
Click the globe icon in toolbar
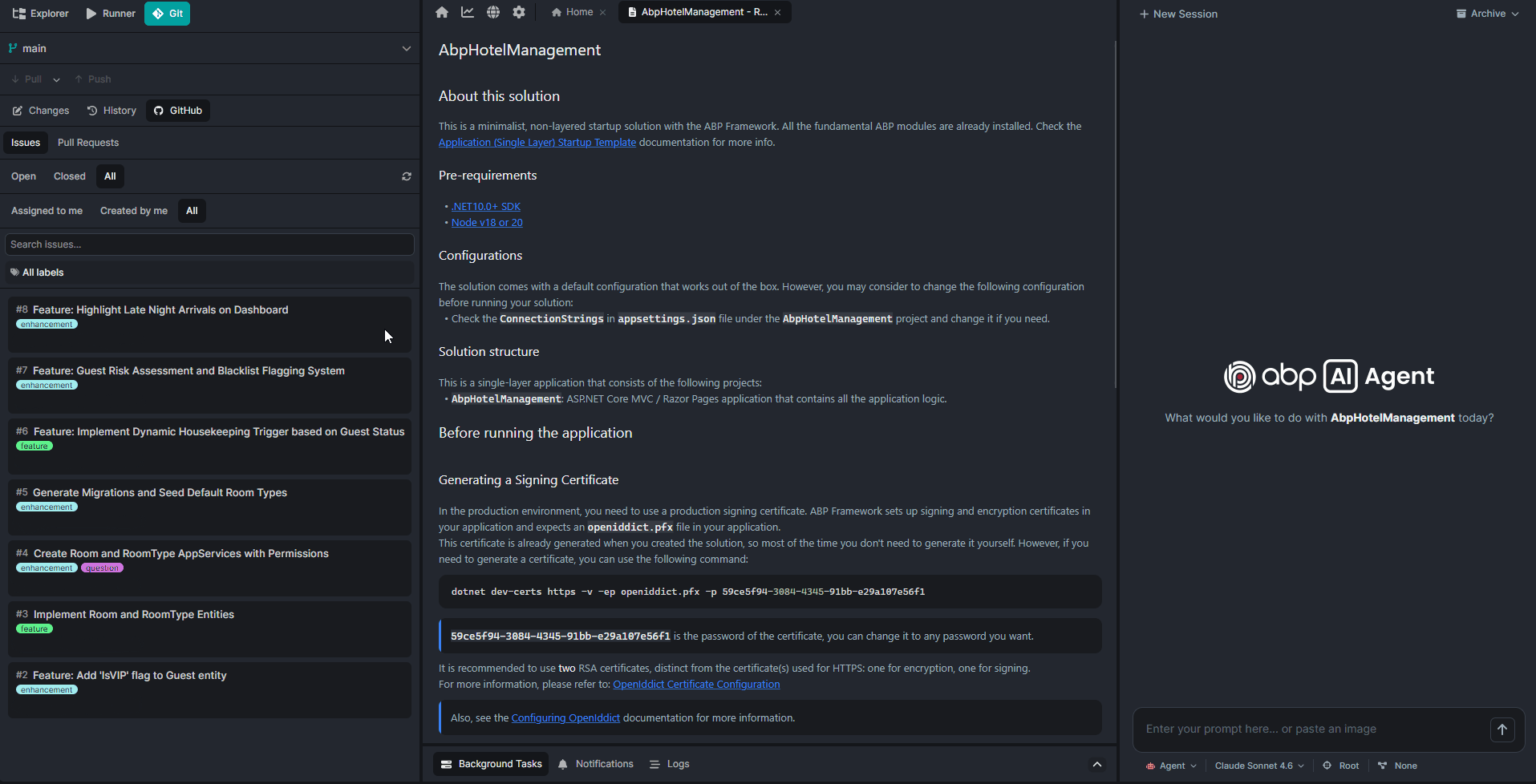(x=493, y=12)
